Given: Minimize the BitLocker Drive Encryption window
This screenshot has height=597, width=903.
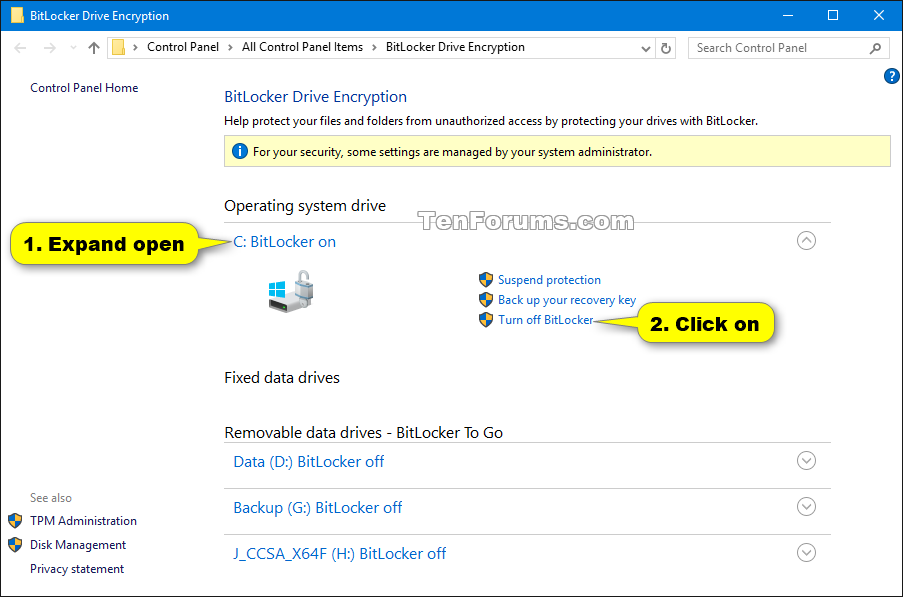Looking at the screenshot, I should (x=788, y=16).
